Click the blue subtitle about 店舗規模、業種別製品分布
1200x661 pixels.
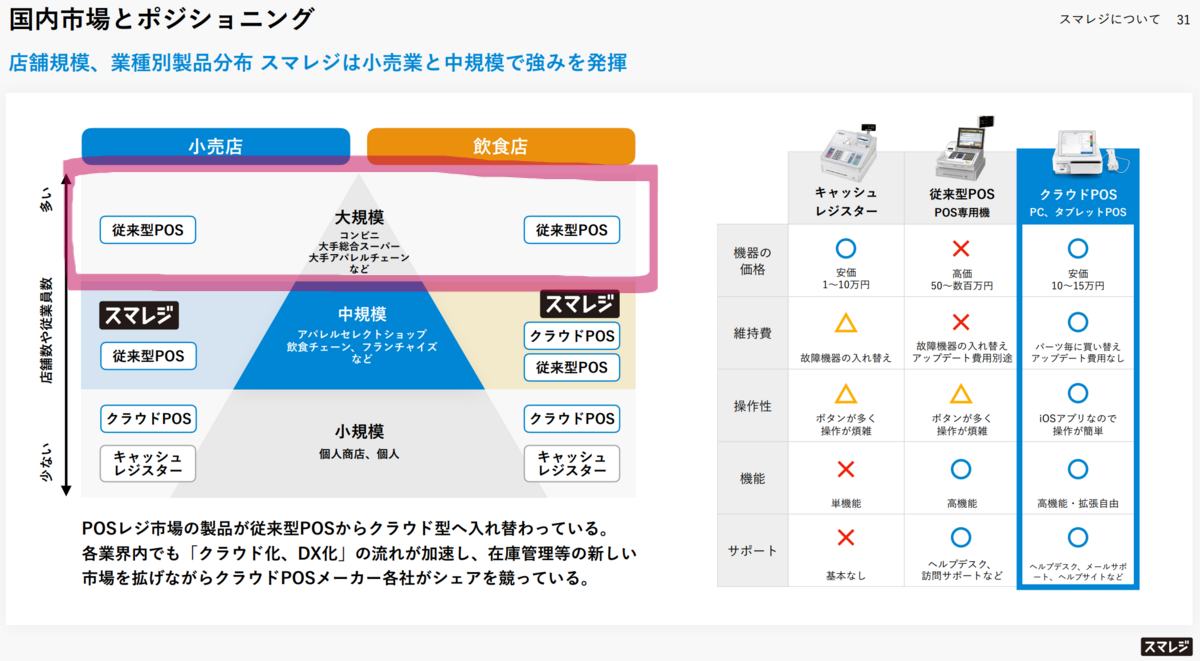(x=318, y=63)
